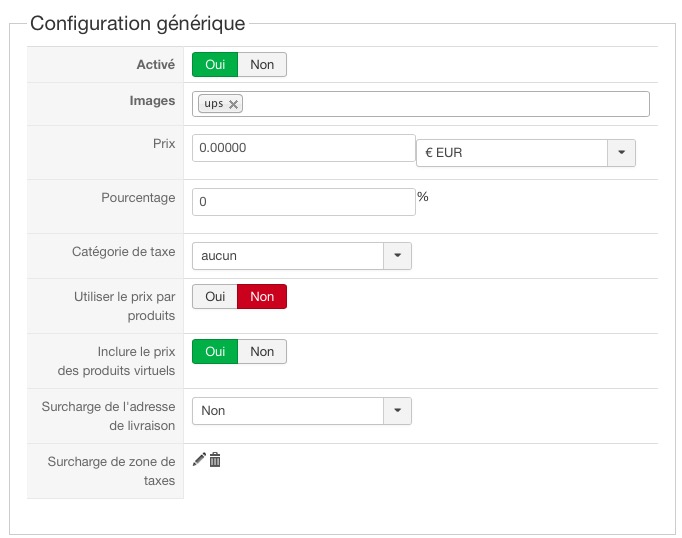Choose Oui for Inclure le prix des produits virtuels
Viewport: 682px width, 538px height.
coord(215,352)
